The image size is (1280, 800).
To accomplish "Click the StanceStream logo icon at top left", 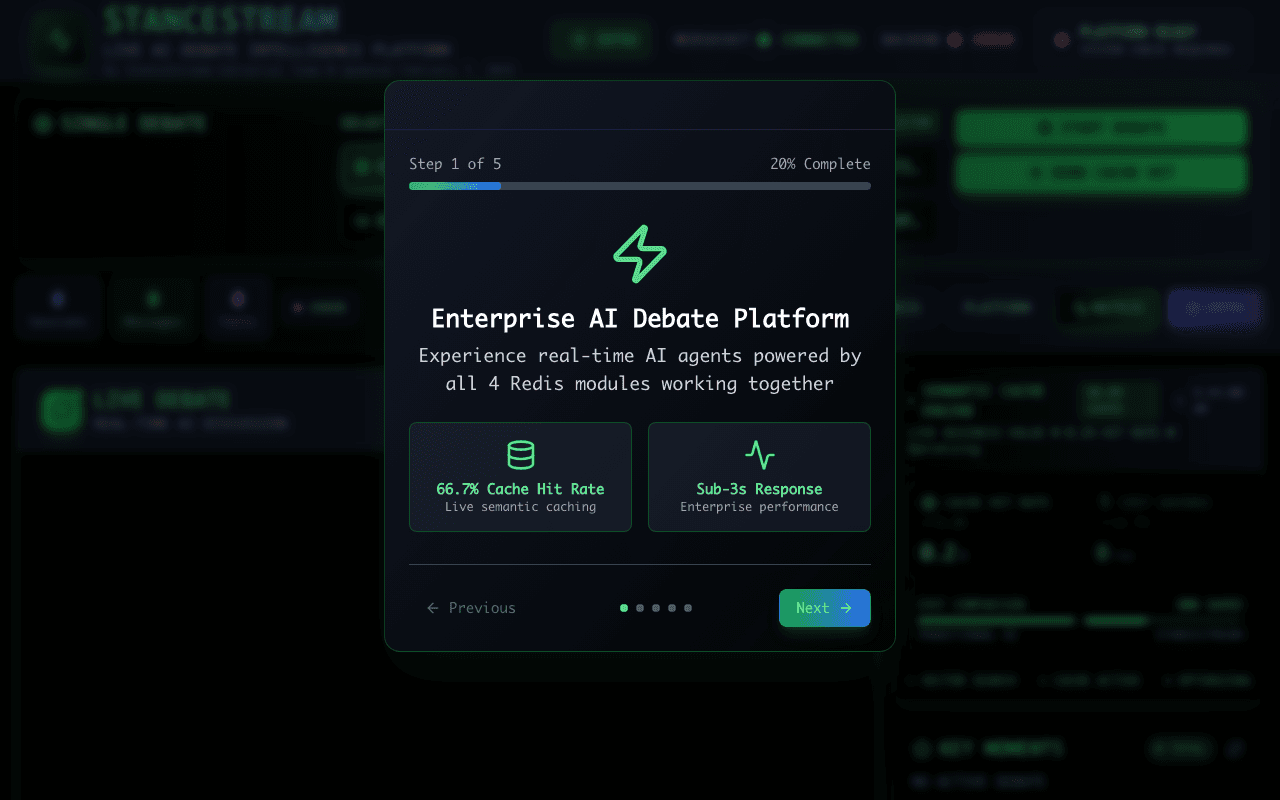I will [57, 40].
